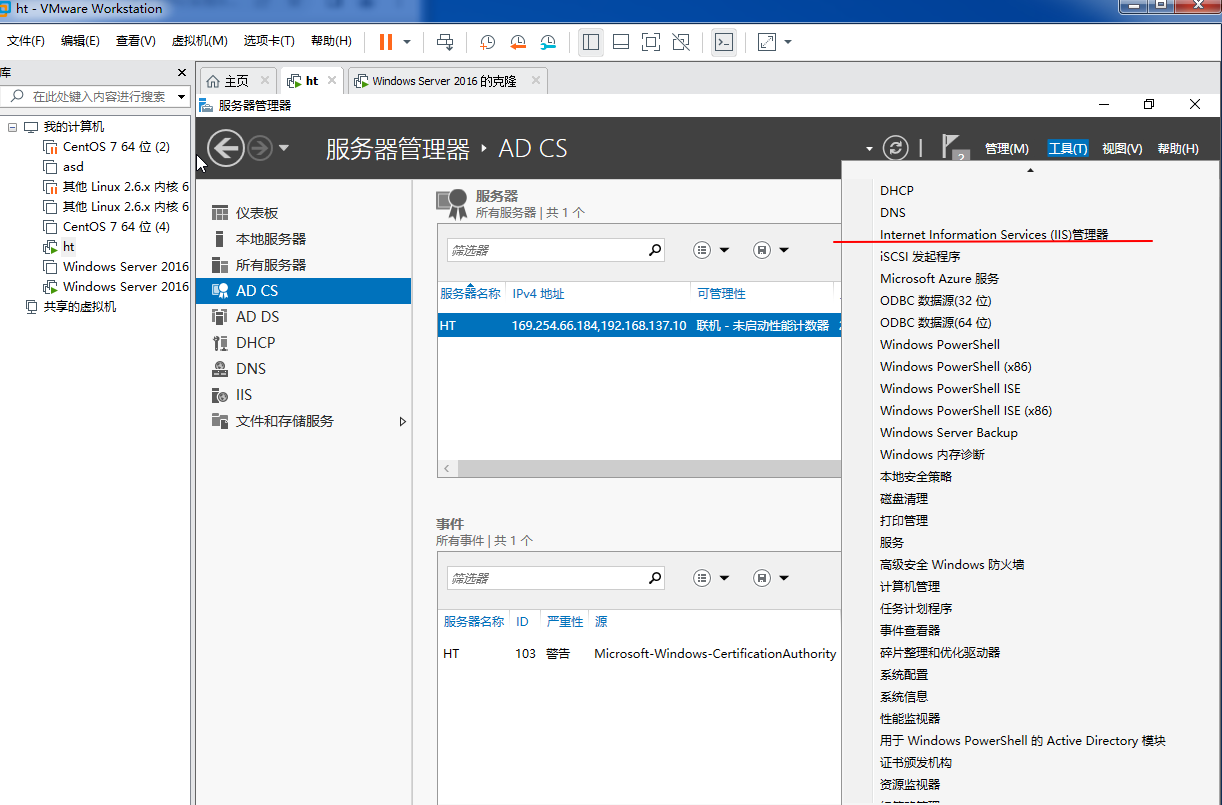Screen dimensions: 1222x805
Task: Open navigation history dropdown beside forward arrow
Action: (x=284, y=149)
